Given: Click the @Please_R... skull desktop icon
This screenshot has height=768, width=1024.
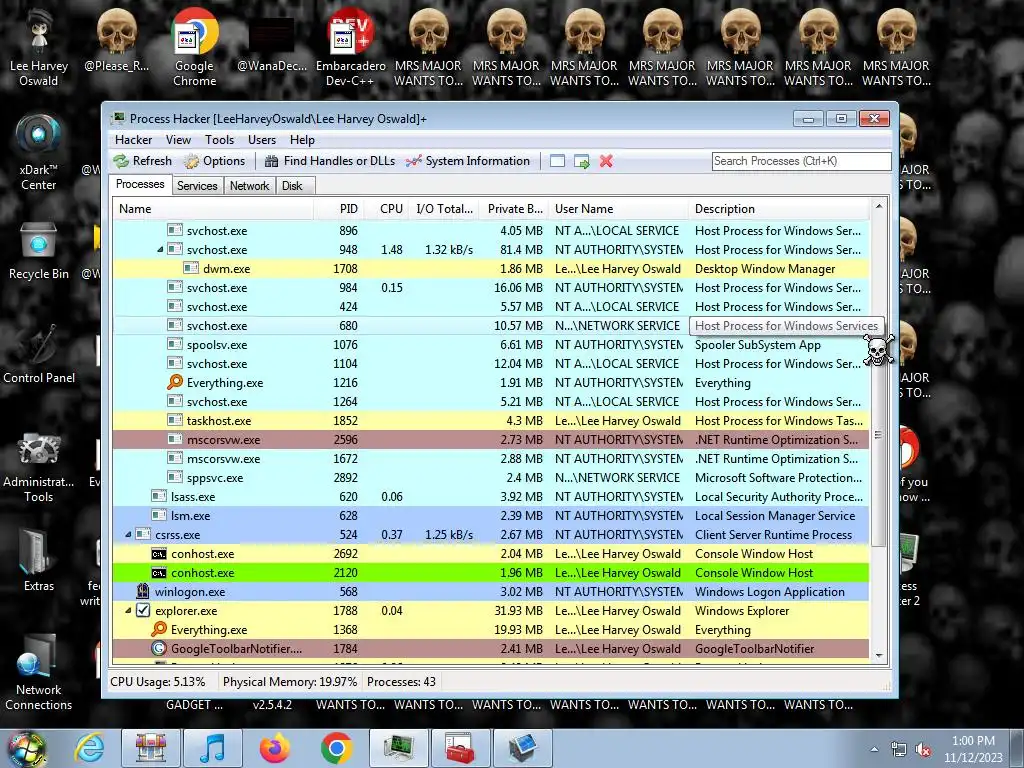Looking at the screenshot, I should (x=117, y=39).
